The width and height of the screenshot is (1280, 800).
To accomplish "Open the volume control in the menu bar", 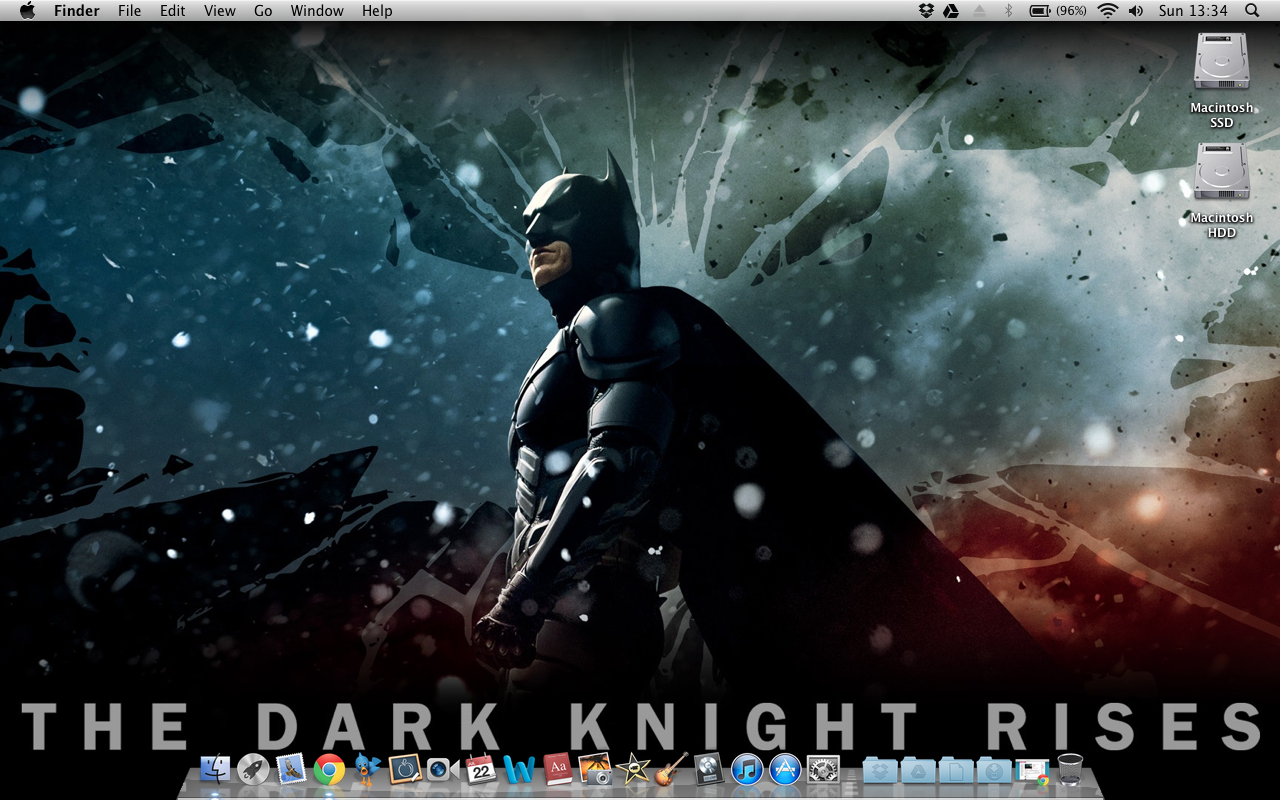I will [1135, 10].
